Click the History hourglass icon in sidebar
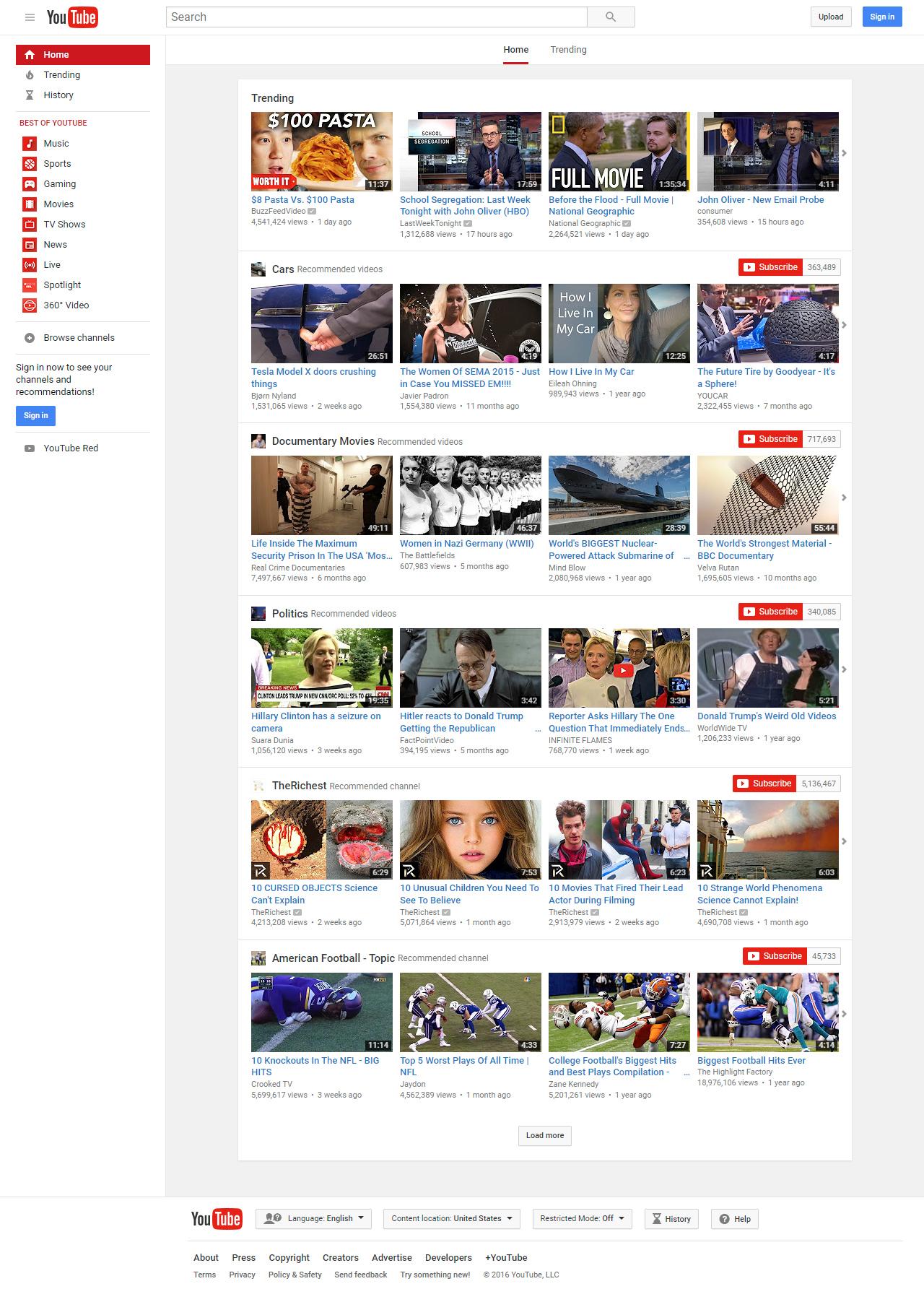The height and width of the screenshot is (1302, 924). click(30, 95)
